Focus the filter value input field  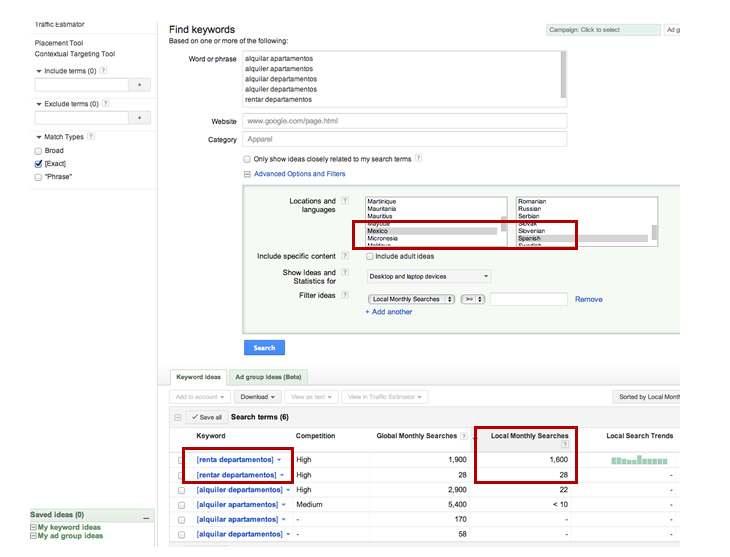click(x=528, y=299)
